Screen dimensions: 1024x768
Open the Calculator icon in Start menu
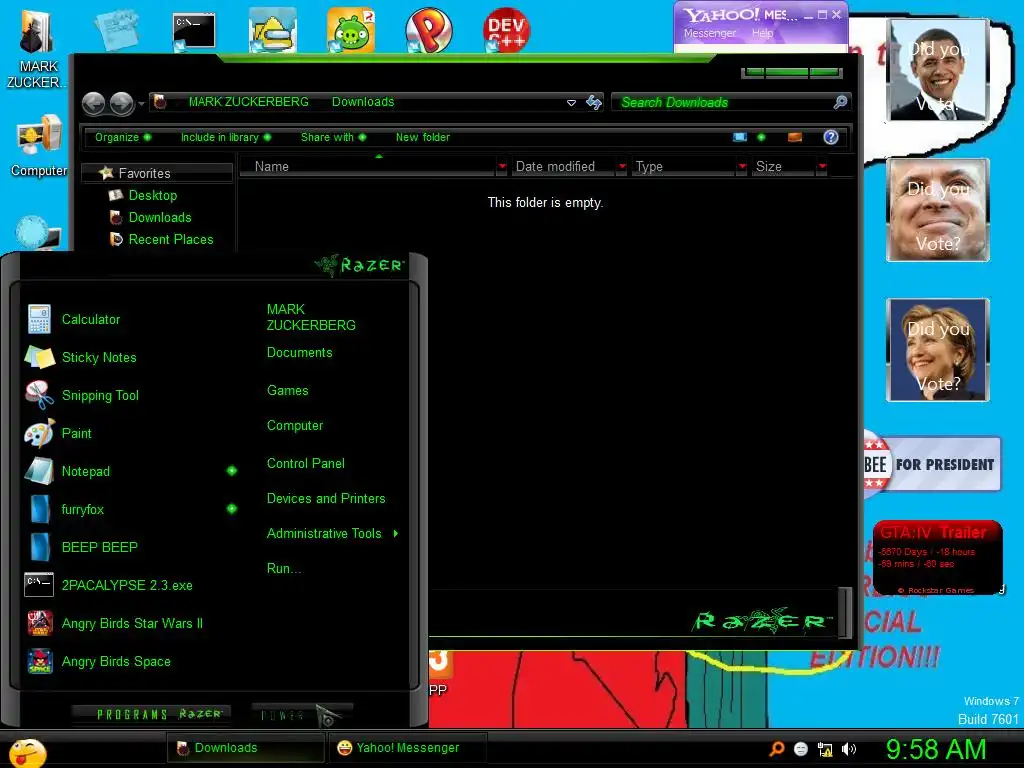click(39, 319)
